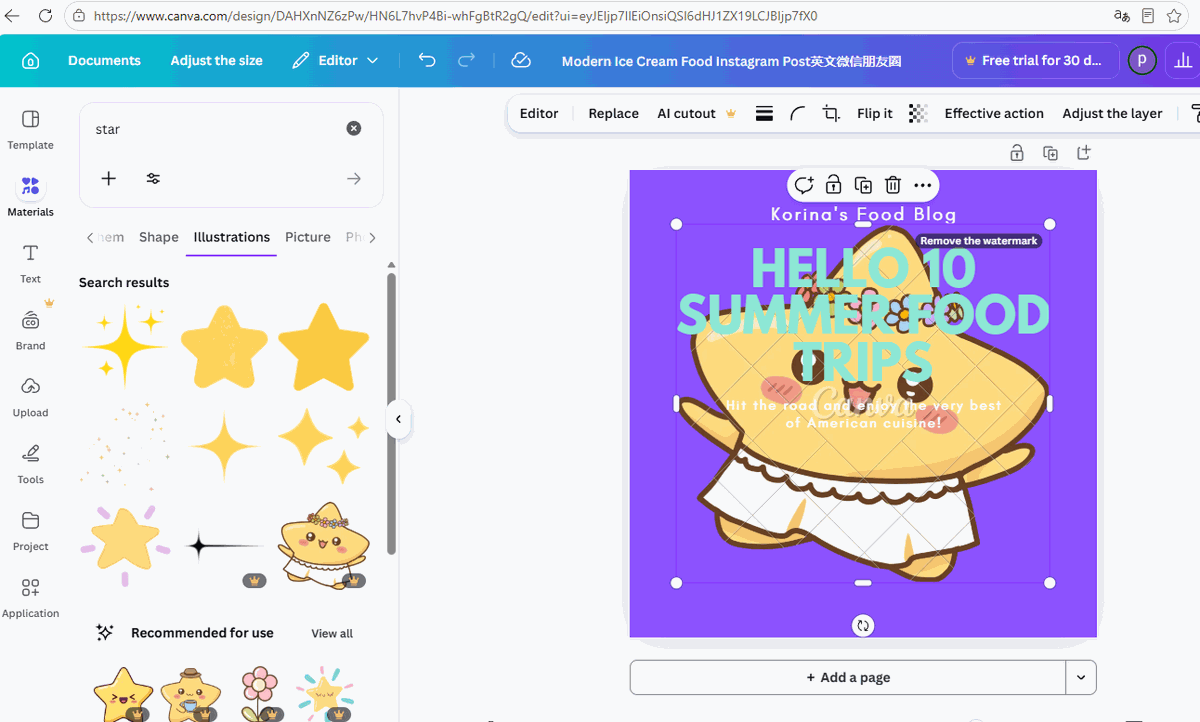1200x722 pixels.
Task: Open Adjust the layer in toolbar
Action: [1112, 113]
